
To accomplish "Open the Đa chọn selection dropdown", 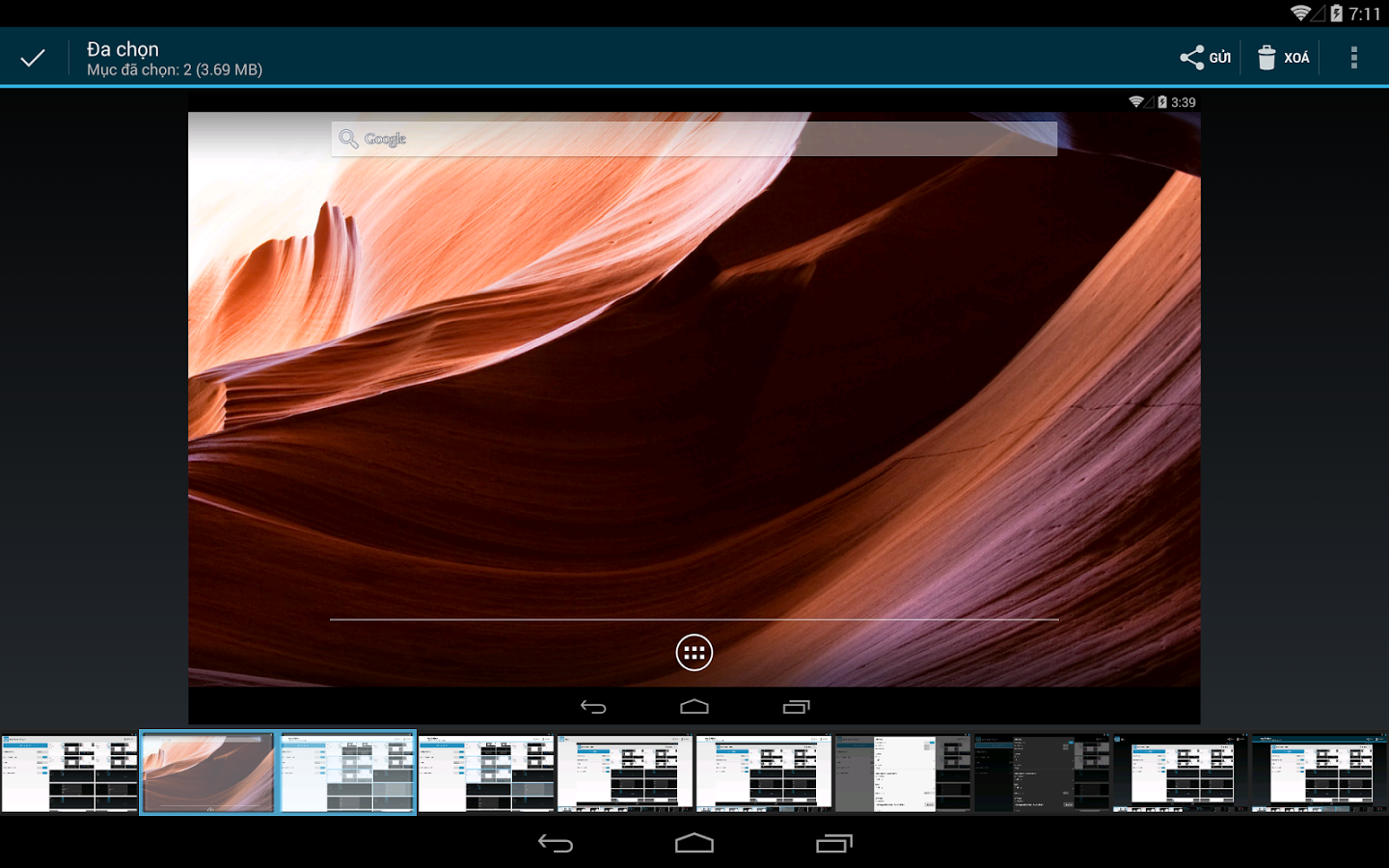I will coord(175,58).
